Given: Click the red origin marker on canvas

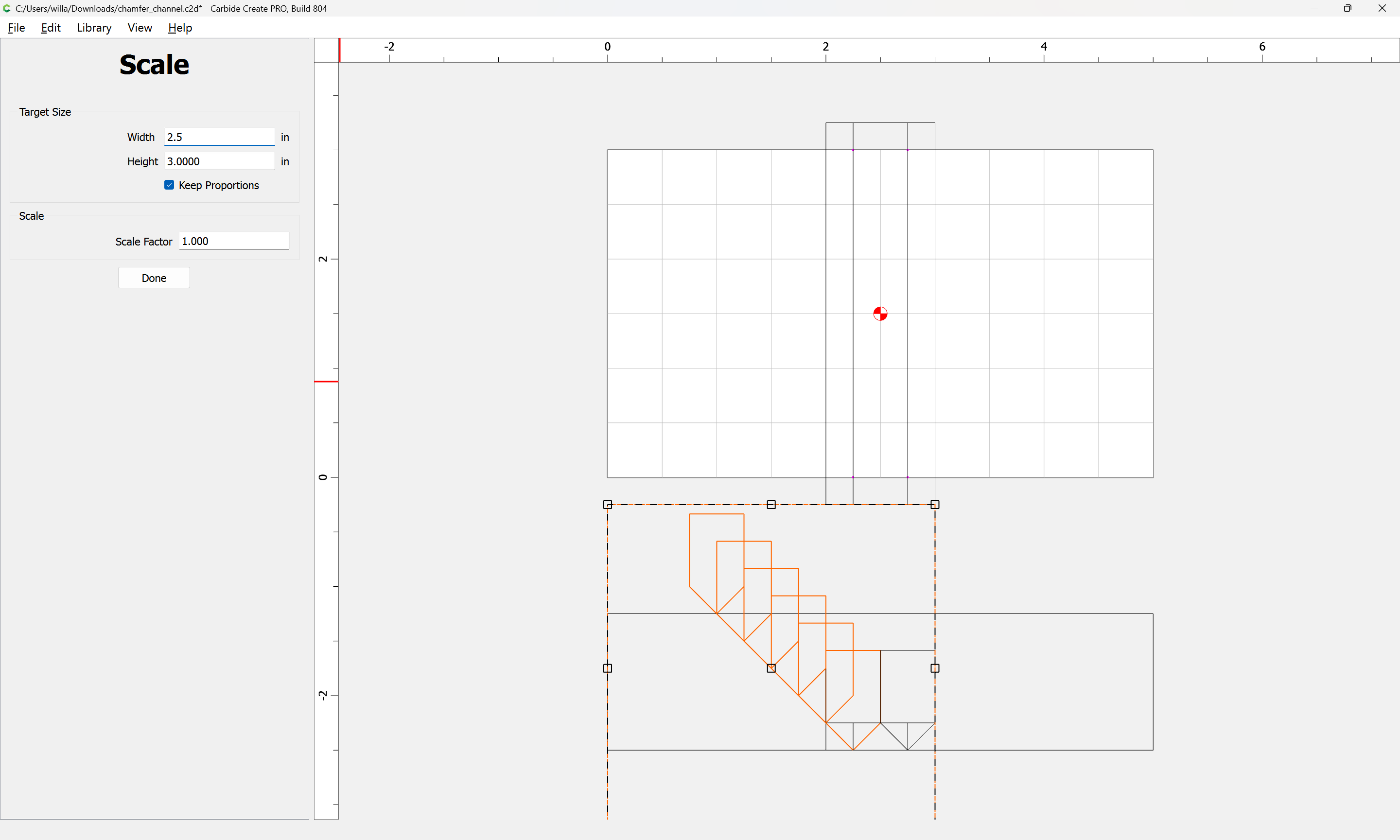Looking at the screenshot, I should [880, 314].
